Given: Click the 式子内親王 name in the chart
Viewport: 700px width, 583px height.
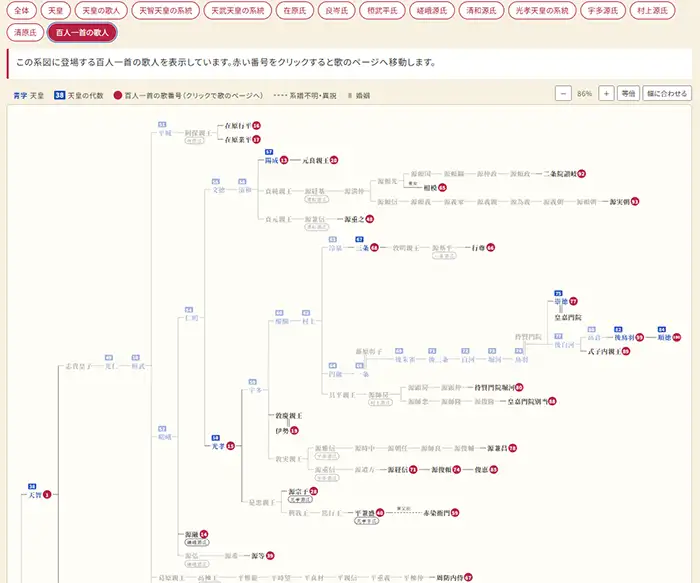Looking at the screenshot, I should point(604,352).
